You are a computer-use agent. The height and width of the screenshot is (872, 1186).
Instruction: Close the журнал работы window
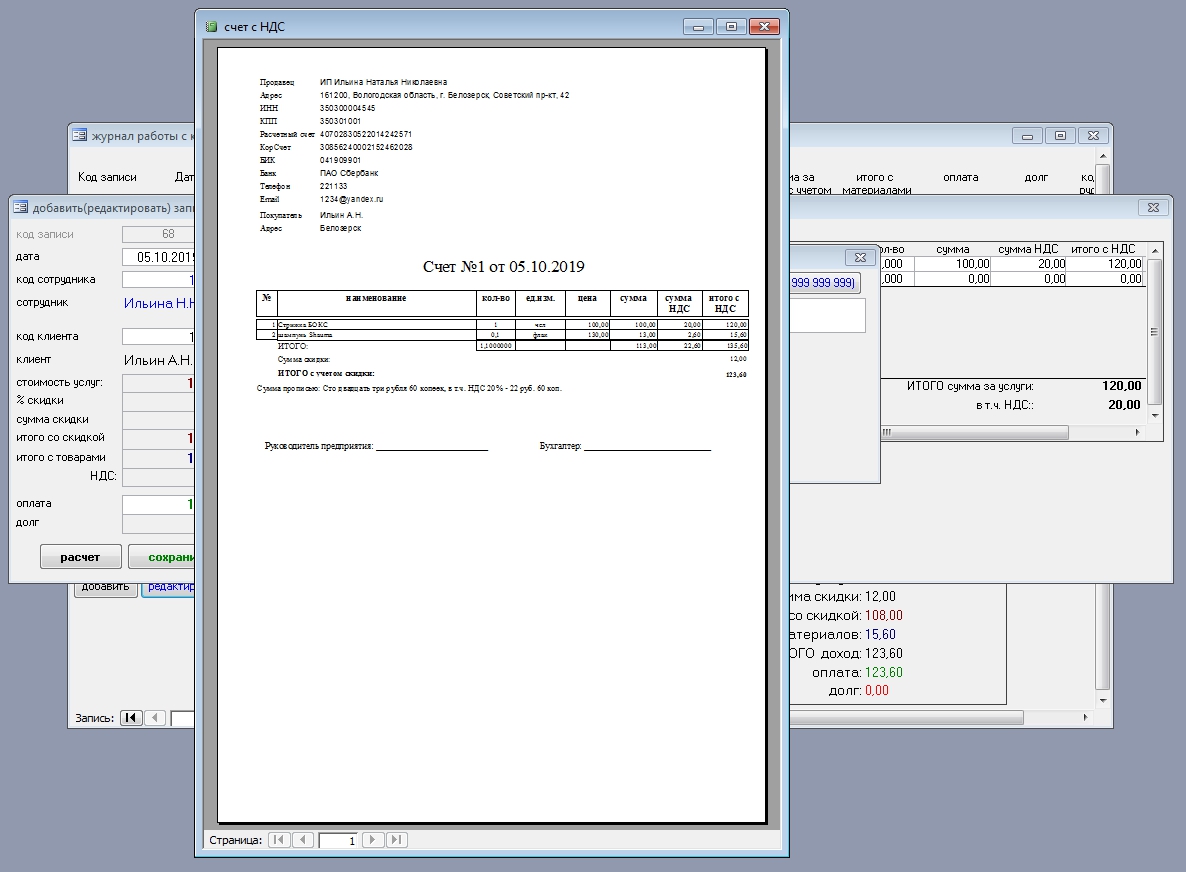[1093, 135]
